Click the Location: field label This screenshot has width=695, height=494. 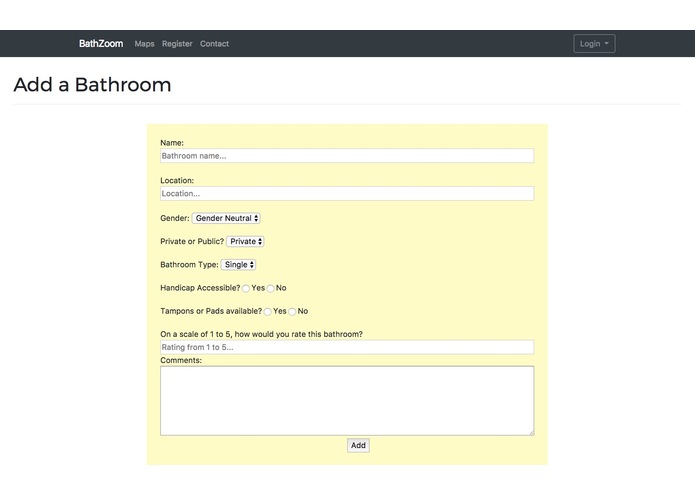click(177, 180)
